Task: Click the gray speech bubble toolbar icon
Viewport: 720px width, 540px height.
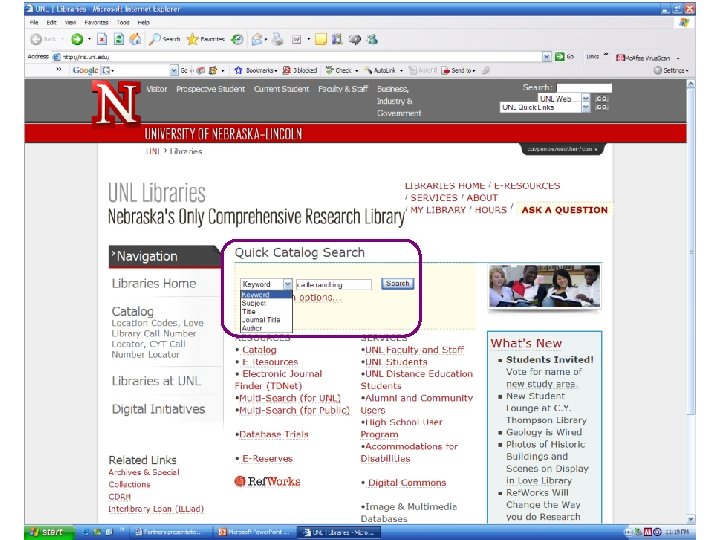Action: coord(354,39)
